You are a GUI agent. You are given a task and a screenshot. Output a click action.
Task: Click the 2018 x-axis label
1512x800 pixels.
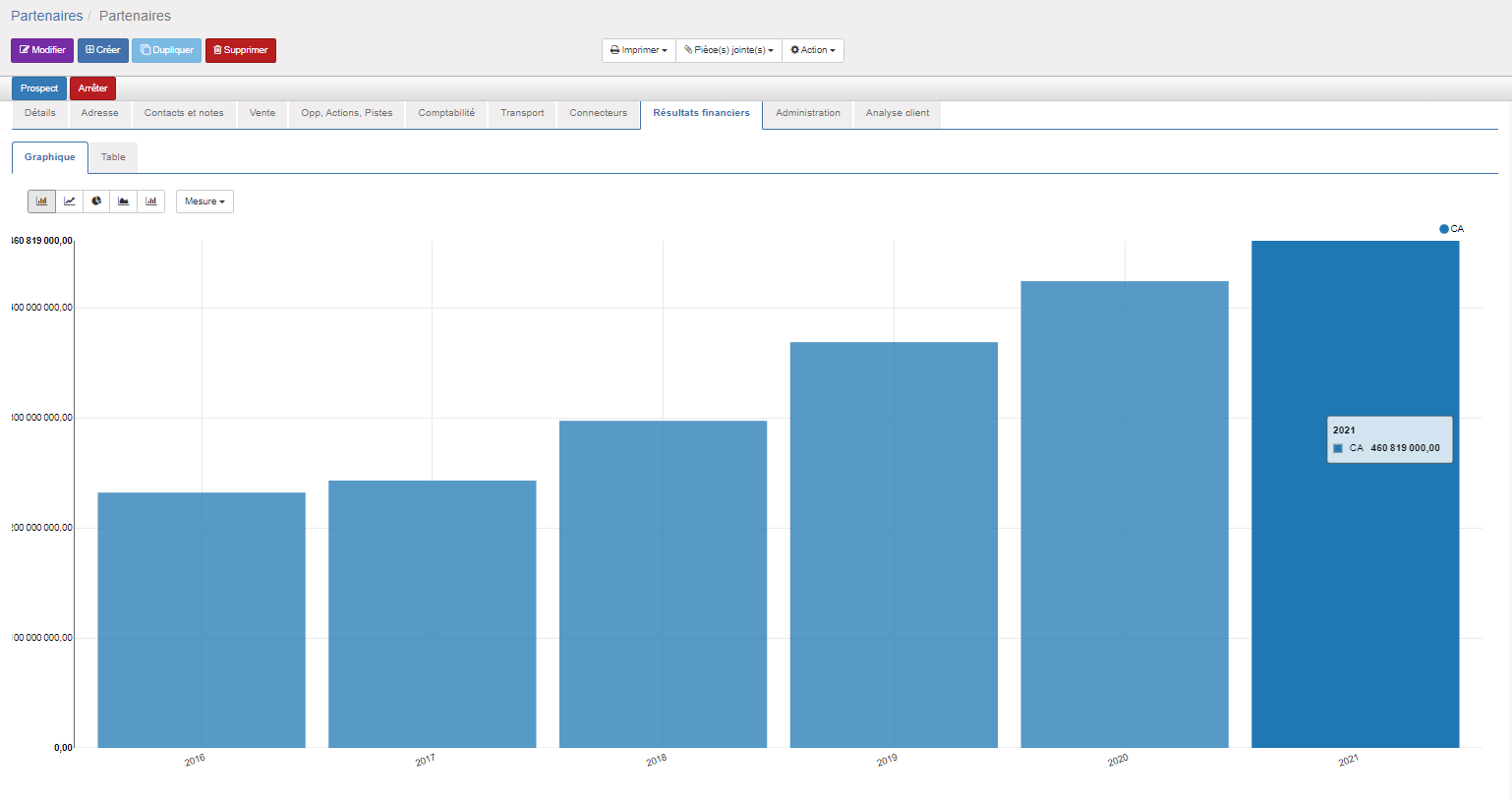pos(657,760)
